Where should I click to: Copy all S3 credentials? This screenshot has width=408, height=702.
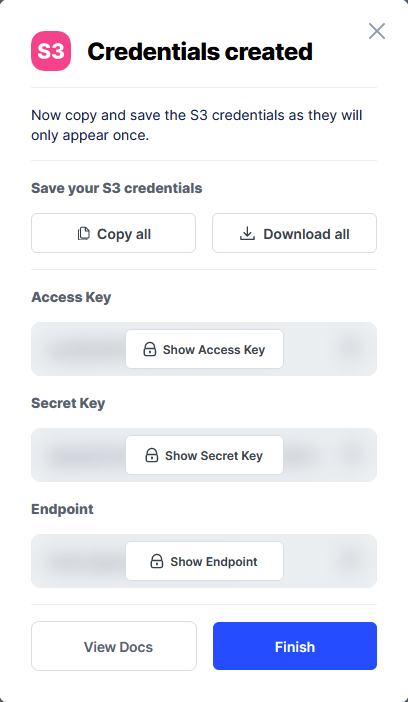(113, 233)
